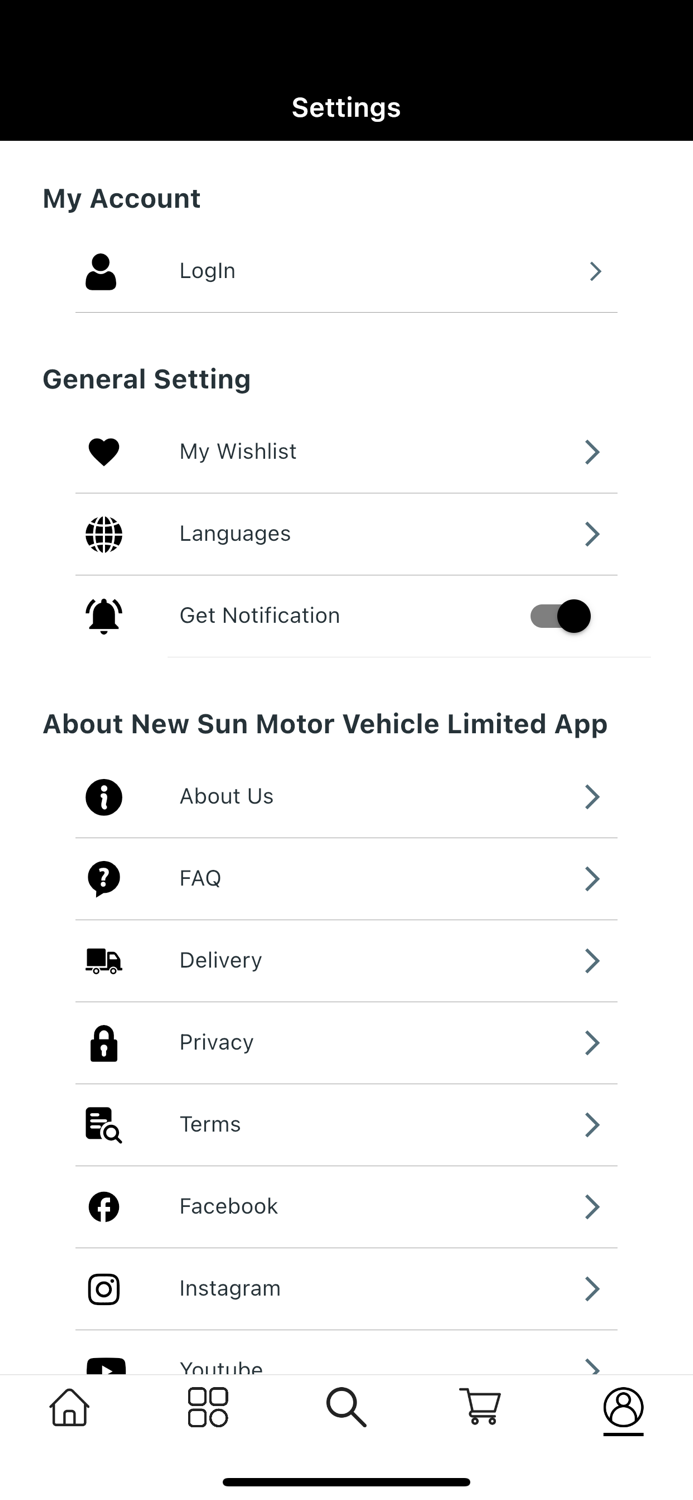
Task: Select the question mark icon beside FAQ
Action: coord(103,879)
